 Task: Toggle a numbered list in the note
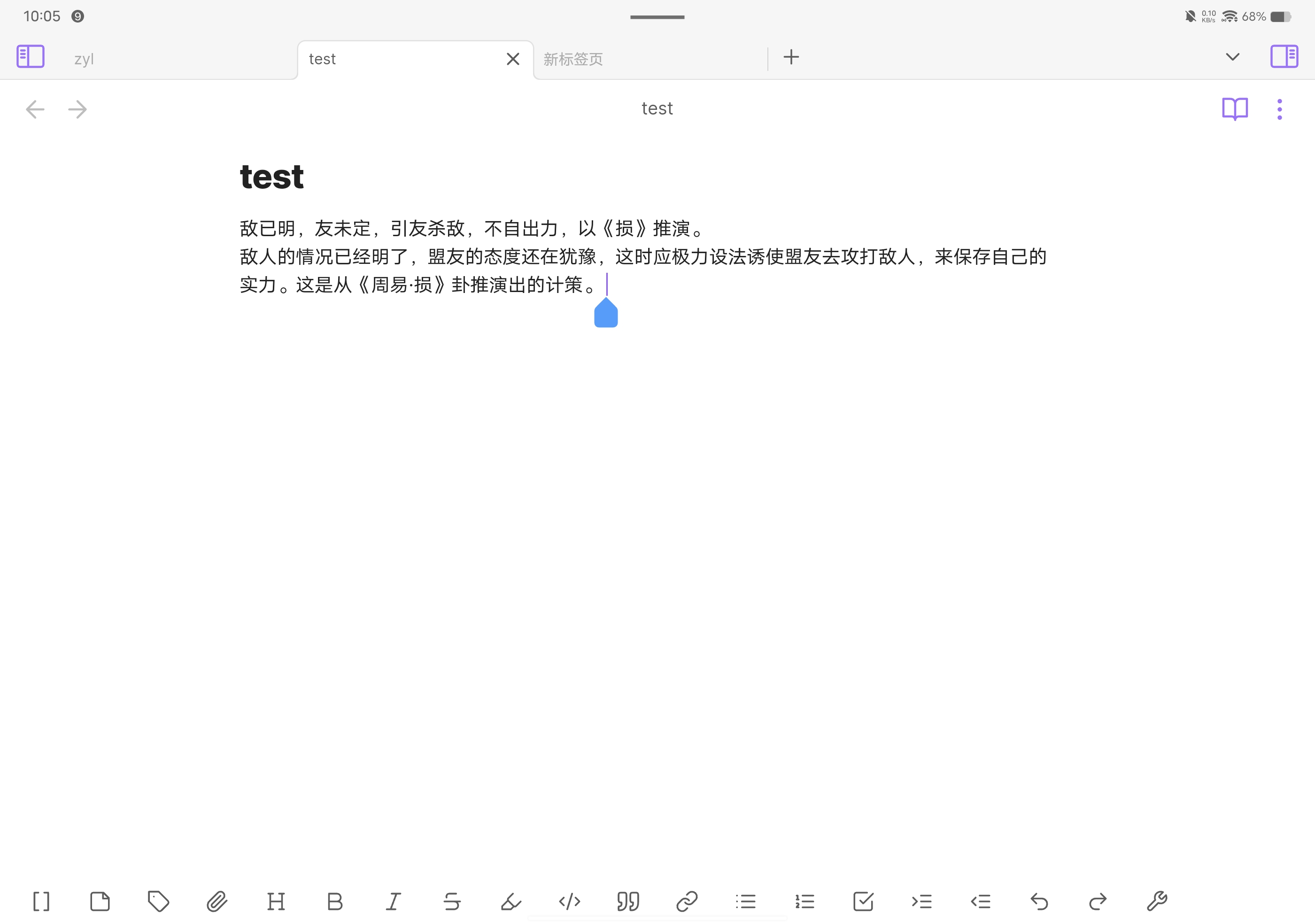[x=805, y=901]
